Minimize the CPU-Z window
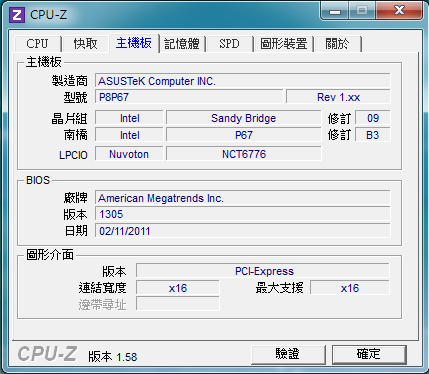Screen dimensions: 429x374 click(335, 11)
